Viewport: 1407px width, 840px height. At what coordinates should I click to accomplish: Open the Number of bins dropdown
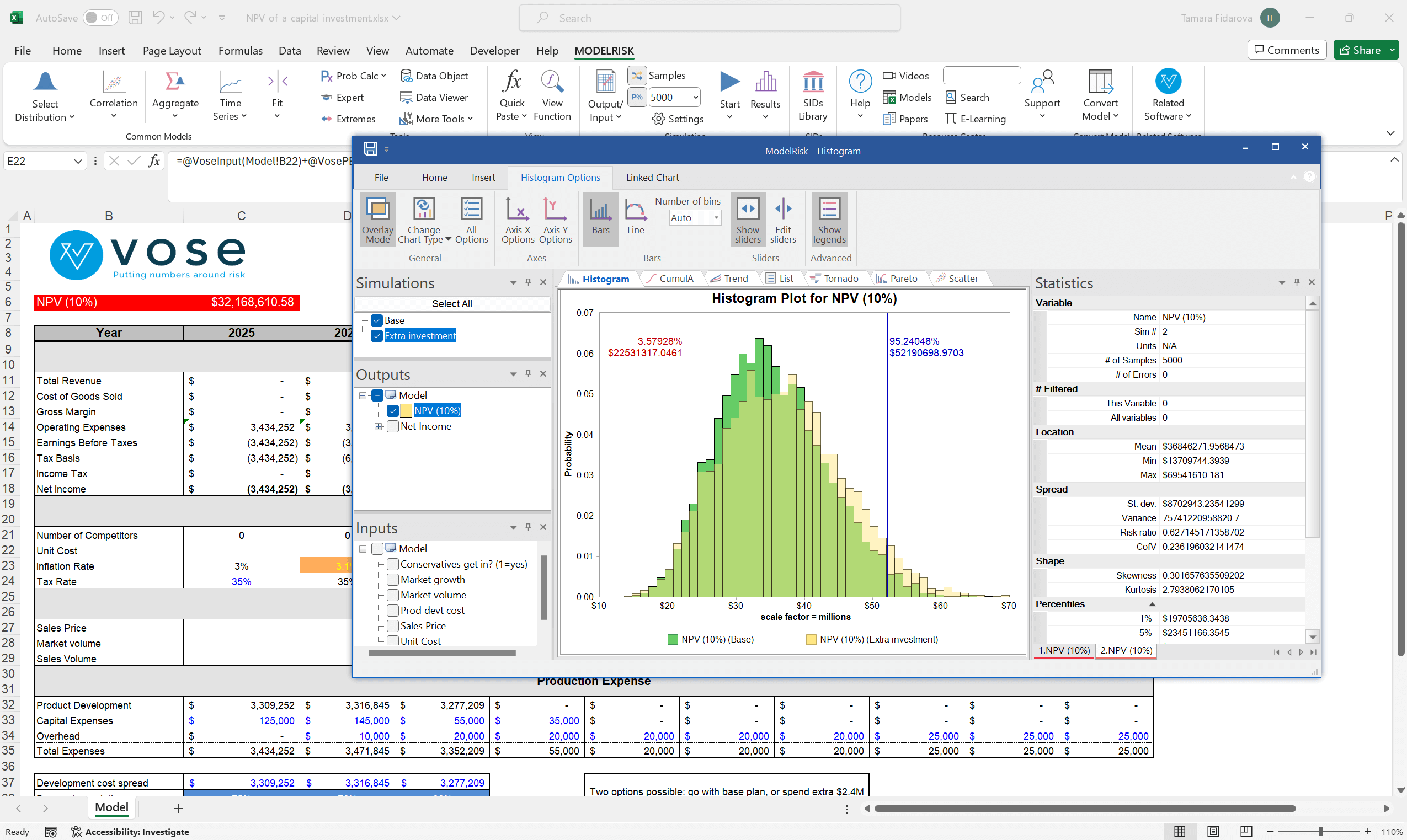click(716, 217)
